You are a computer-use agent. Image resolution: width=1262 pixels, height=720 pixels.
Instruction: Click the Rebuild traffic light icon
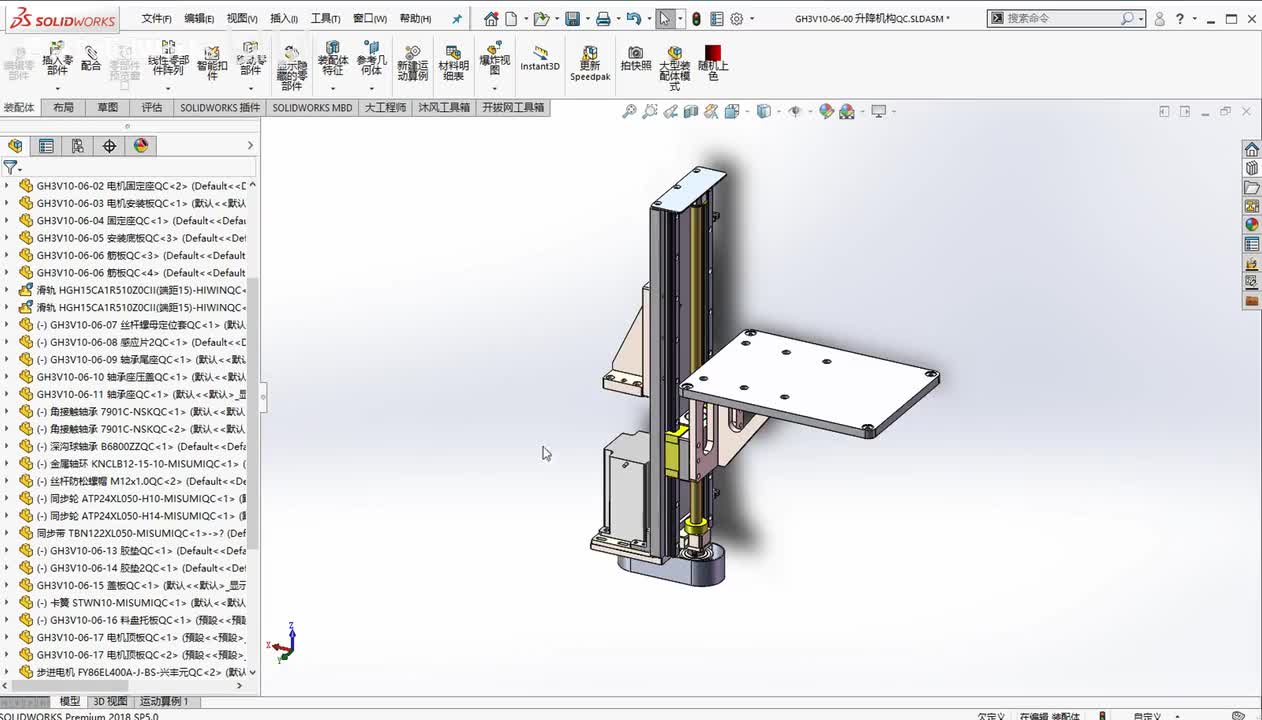(x=696, y=18)
